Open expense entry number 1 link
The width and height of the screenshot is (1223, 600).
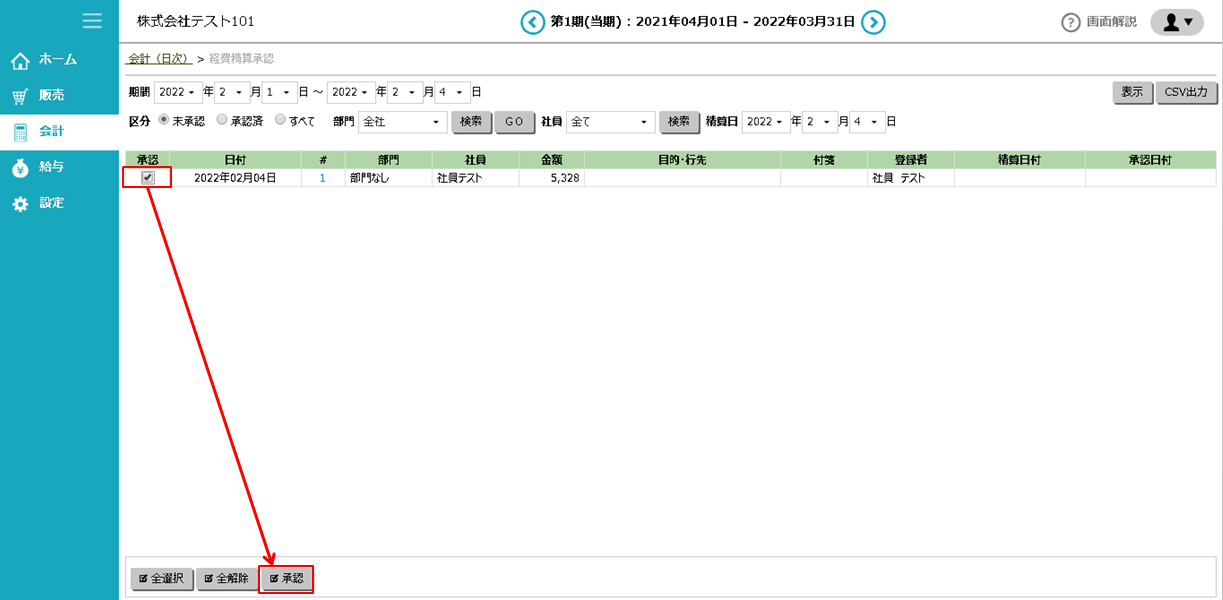(322, 178)
